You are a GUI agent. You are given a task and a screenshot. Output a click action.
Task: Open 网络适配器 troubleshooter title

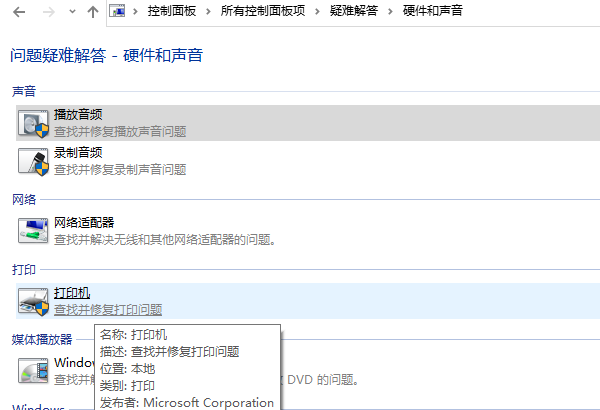[84, 222]
